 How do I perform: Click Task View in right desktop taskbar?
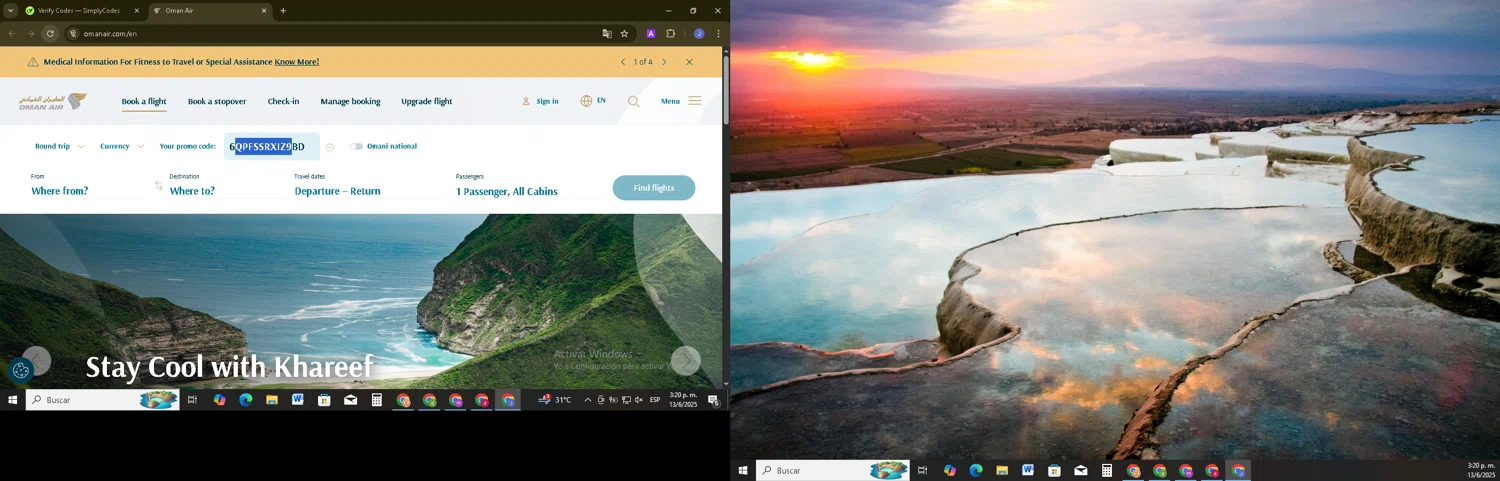click(x=923, y=471)
